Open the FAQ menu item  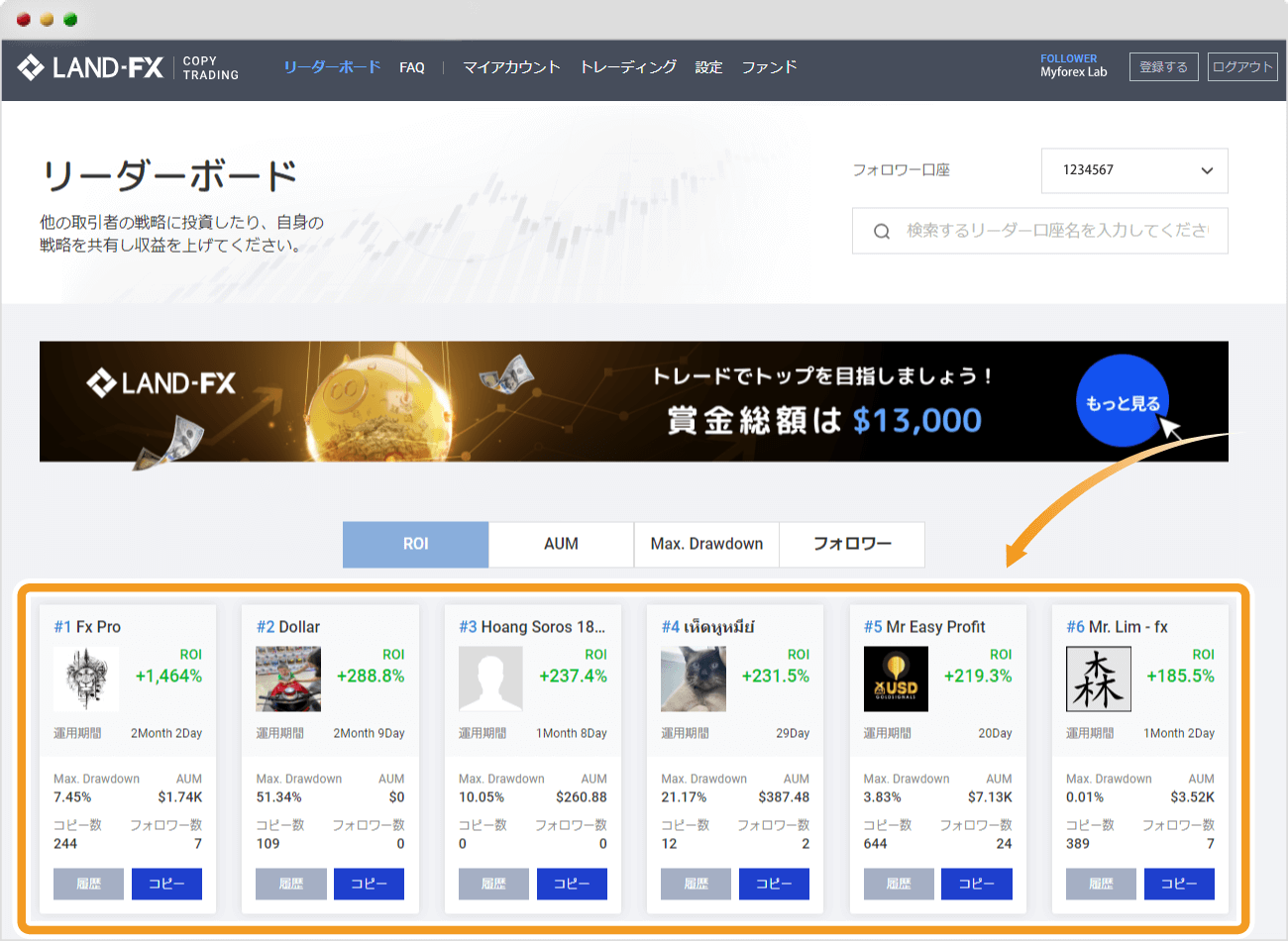tap(412, 67)
